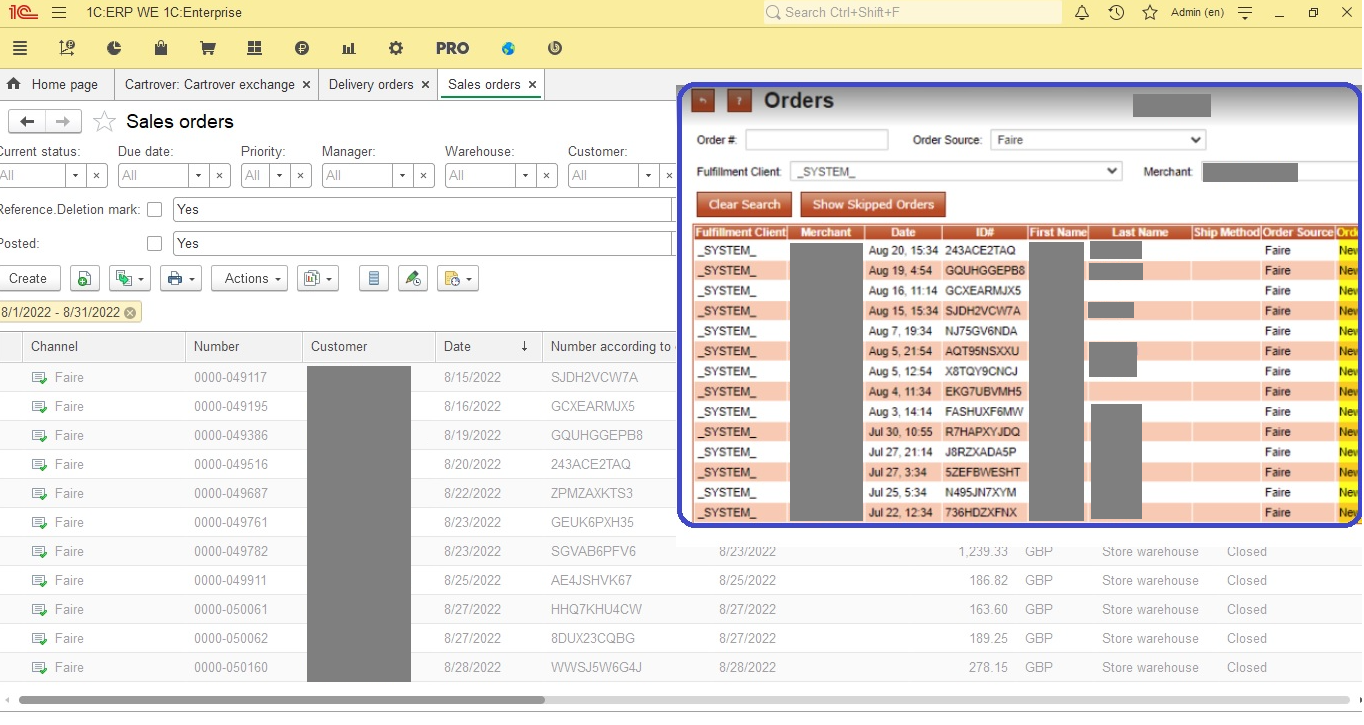Viewport: 1364px width, 725px height.
Task: Open the treasury coin section icon
Action: 302,48
